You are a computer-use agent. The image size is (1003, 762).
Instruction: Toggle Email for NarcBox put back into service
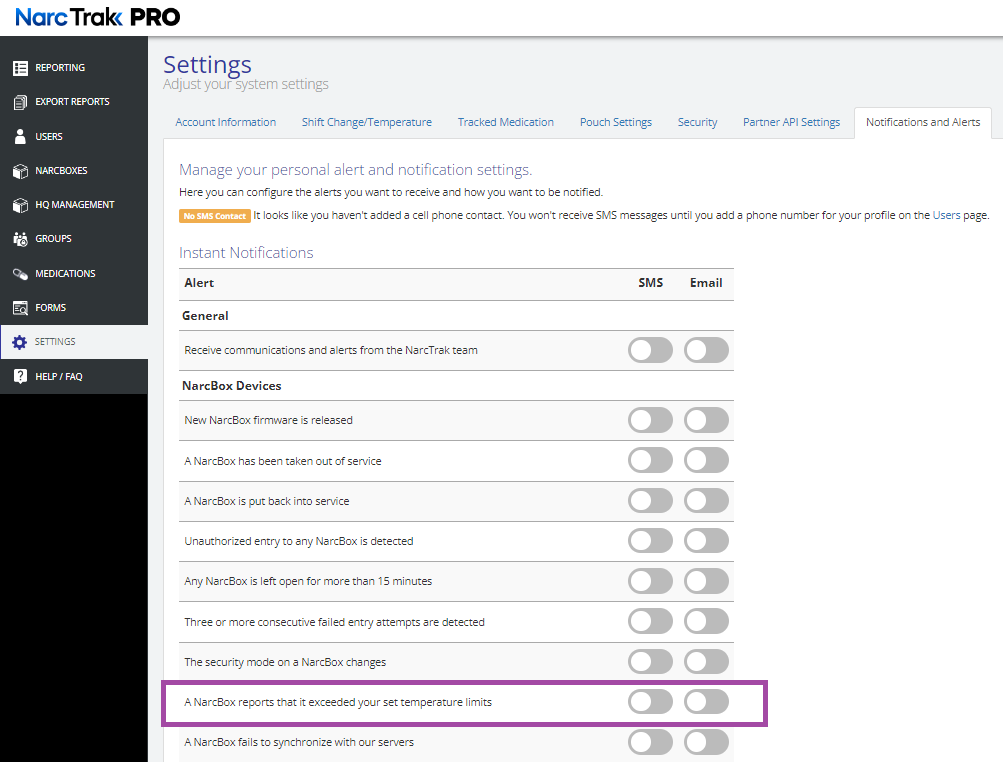(x=706, y=501)
